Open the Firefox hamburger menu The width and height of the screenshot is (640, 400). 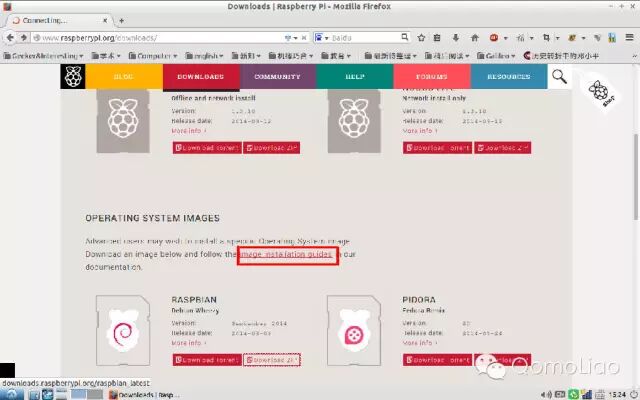(629, 38)
